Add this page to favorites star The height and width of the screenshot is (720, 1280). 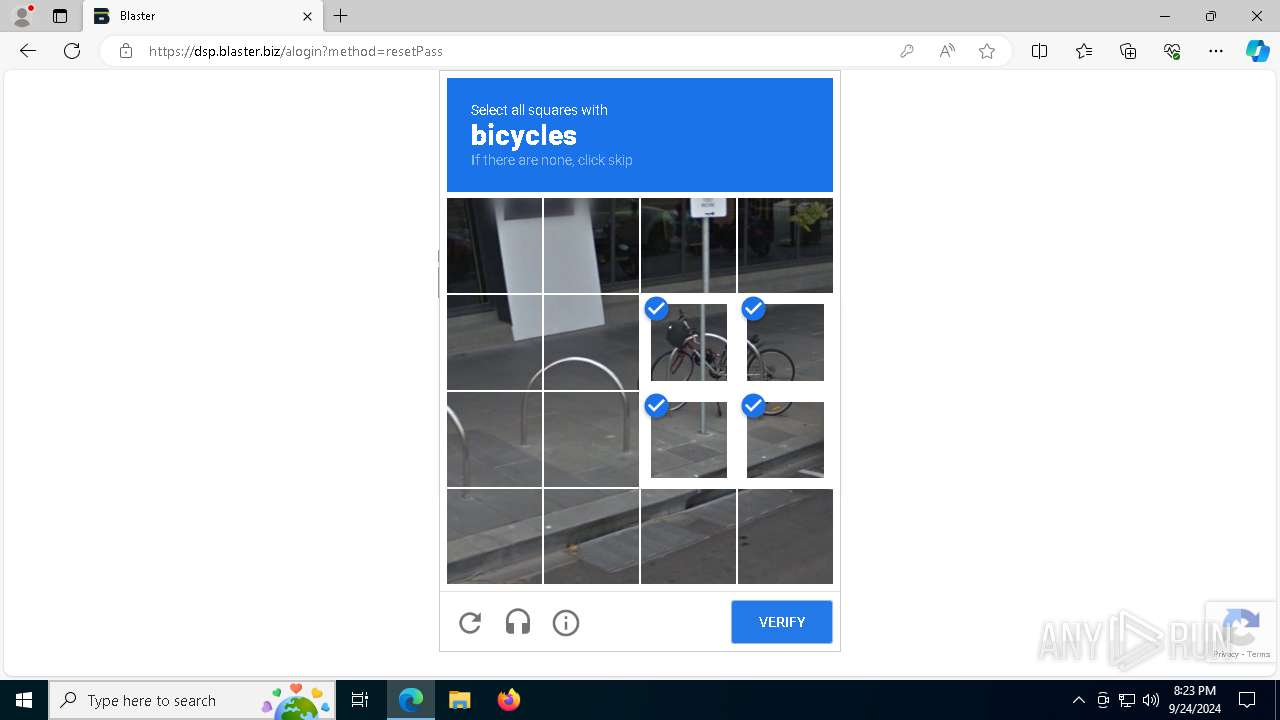987,51
